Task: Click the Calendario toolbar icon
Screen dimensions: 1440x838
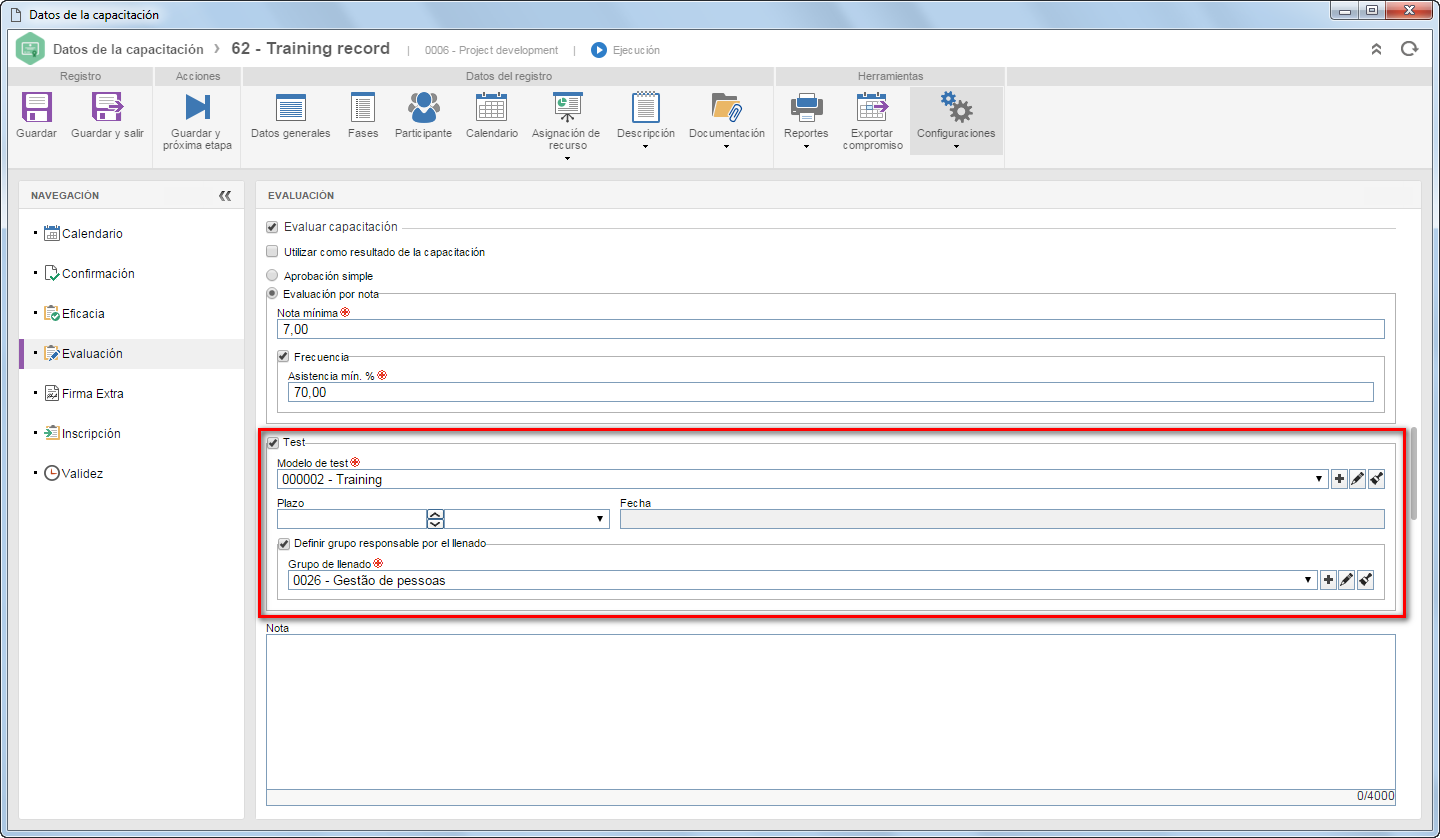Action: coord(491,106)
